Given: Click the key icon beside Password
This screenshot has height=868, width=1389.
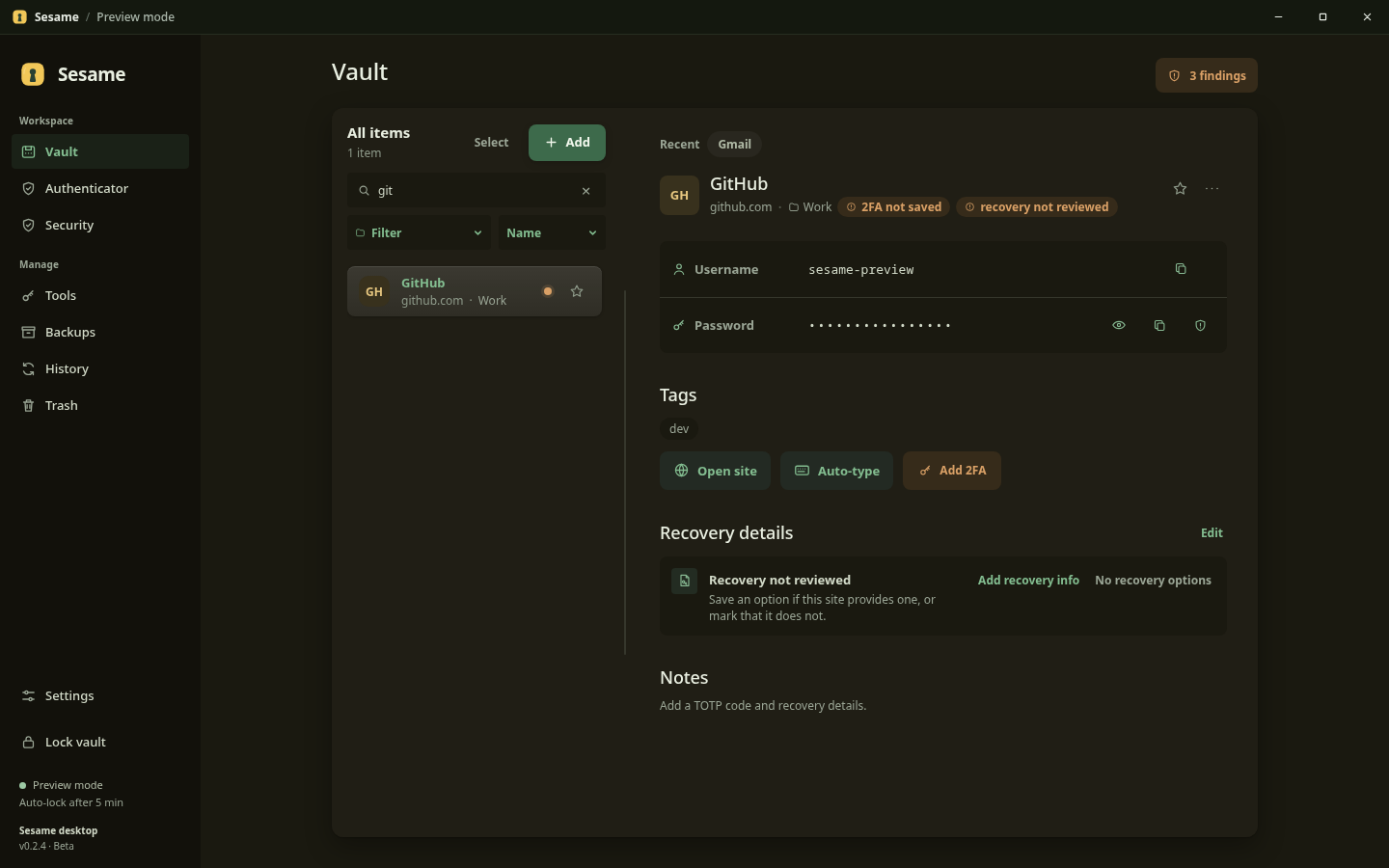Looking at the screenshot, I should (x=679, y=326).
